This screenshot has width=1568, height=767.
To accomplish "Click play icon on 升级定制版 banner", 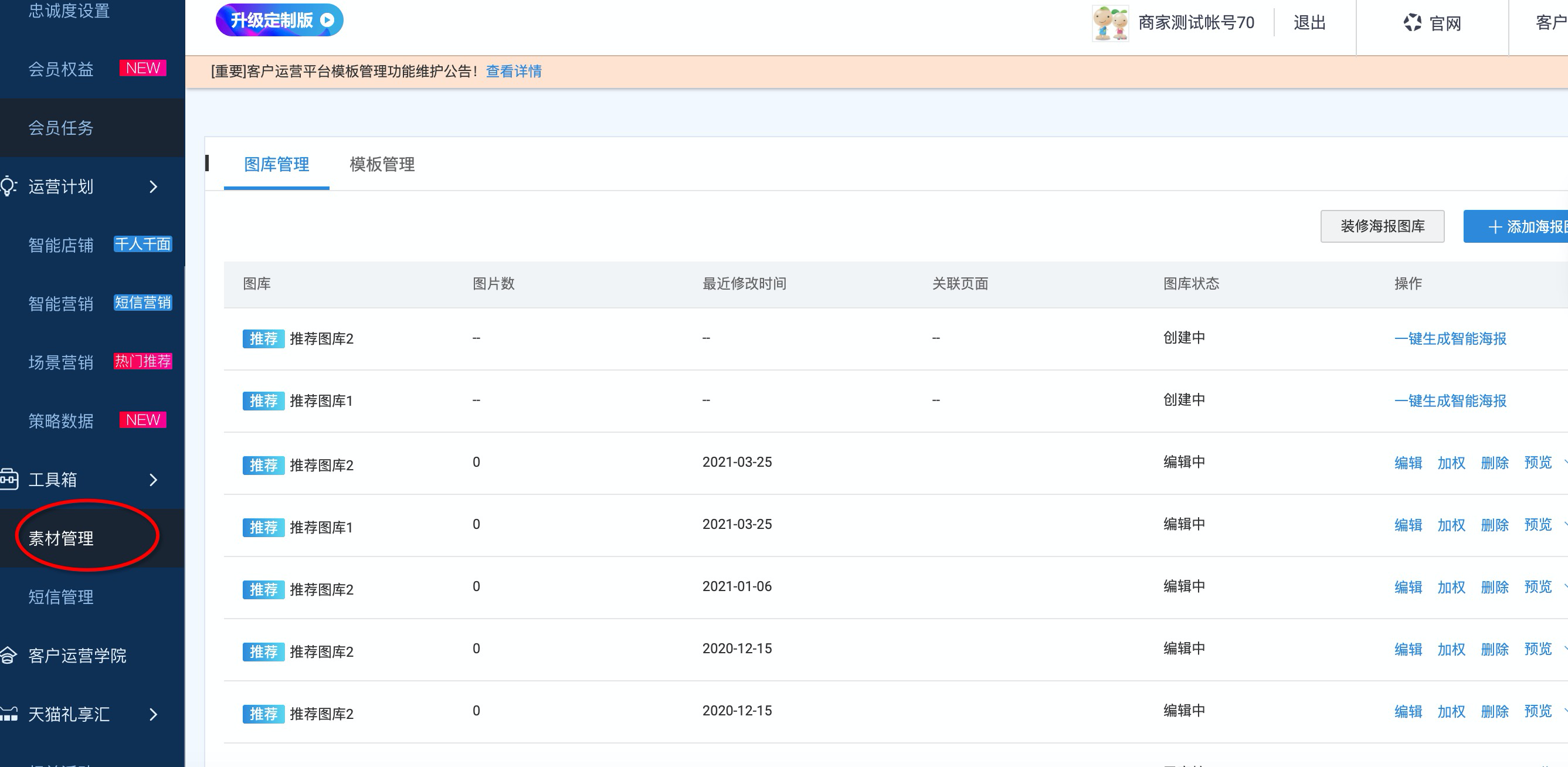I will coord(327,20).
